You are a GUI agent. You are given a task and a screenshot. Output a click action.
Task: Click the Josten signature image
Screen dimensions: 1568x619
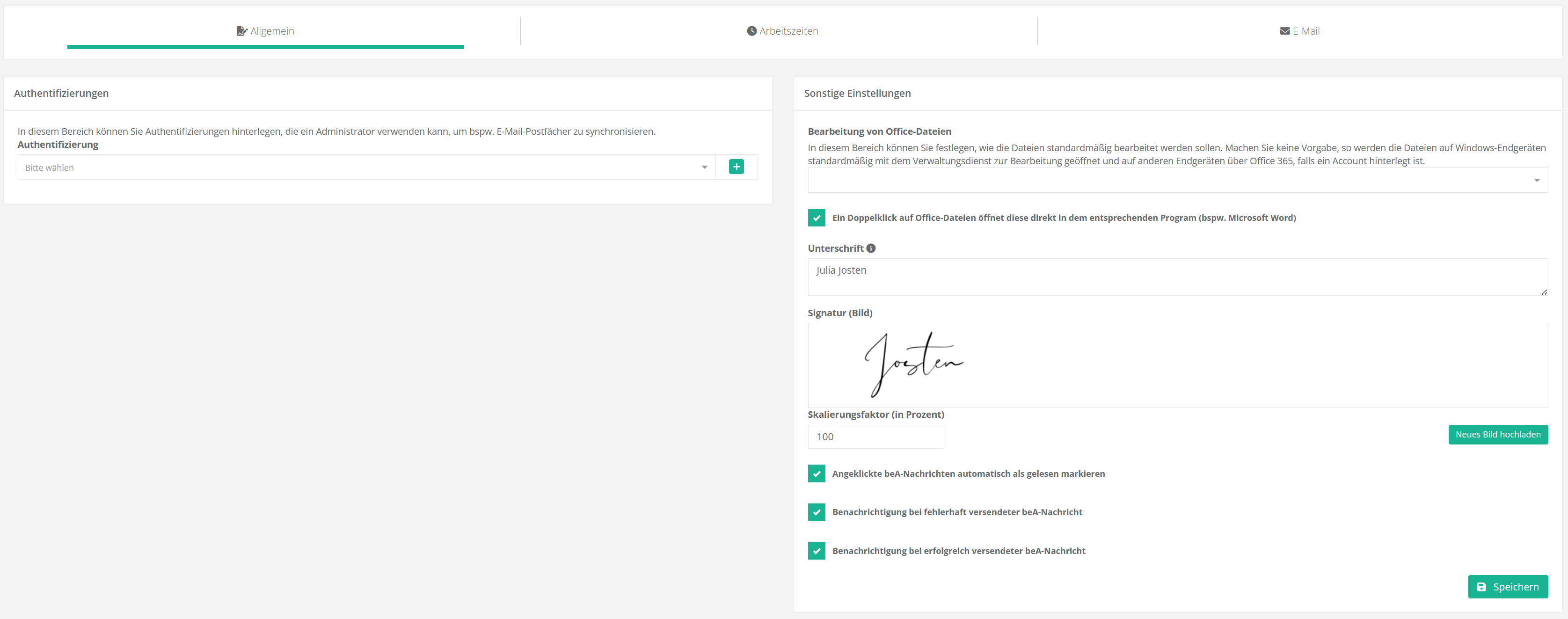[x=913, y=364]
